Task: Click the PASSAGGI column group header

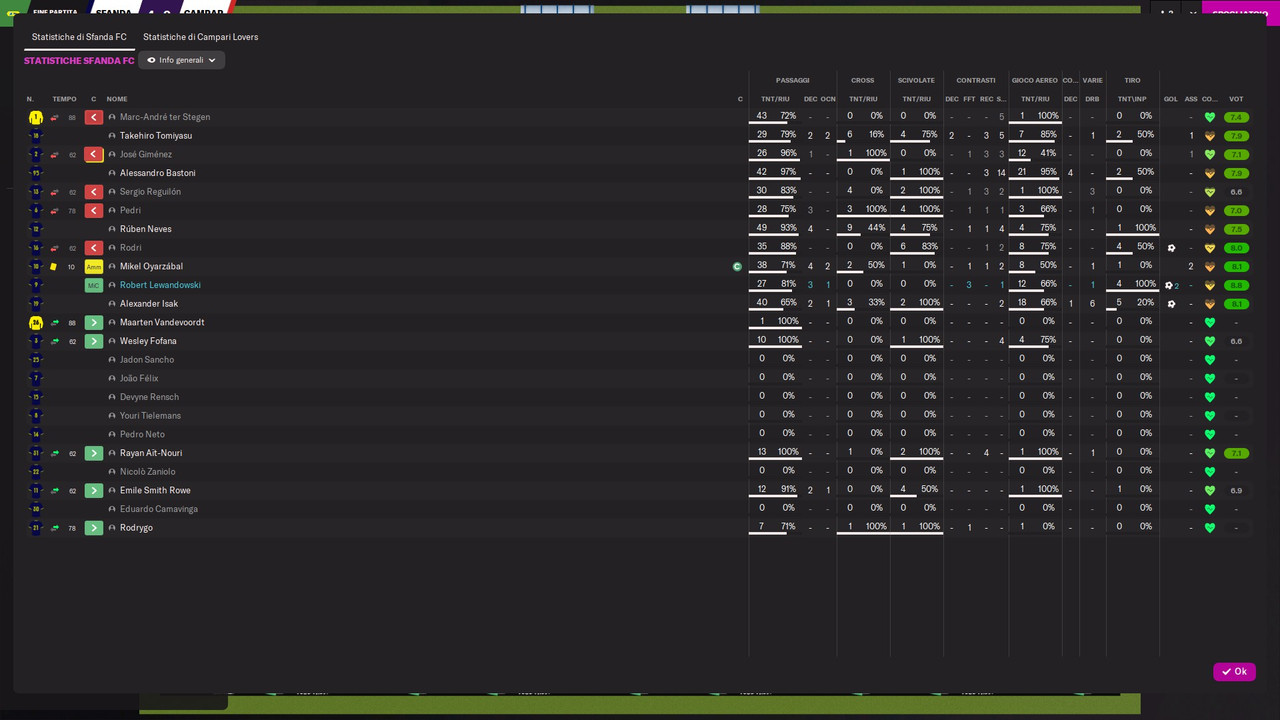Action: pyautogui.click(x=793, y=80)
